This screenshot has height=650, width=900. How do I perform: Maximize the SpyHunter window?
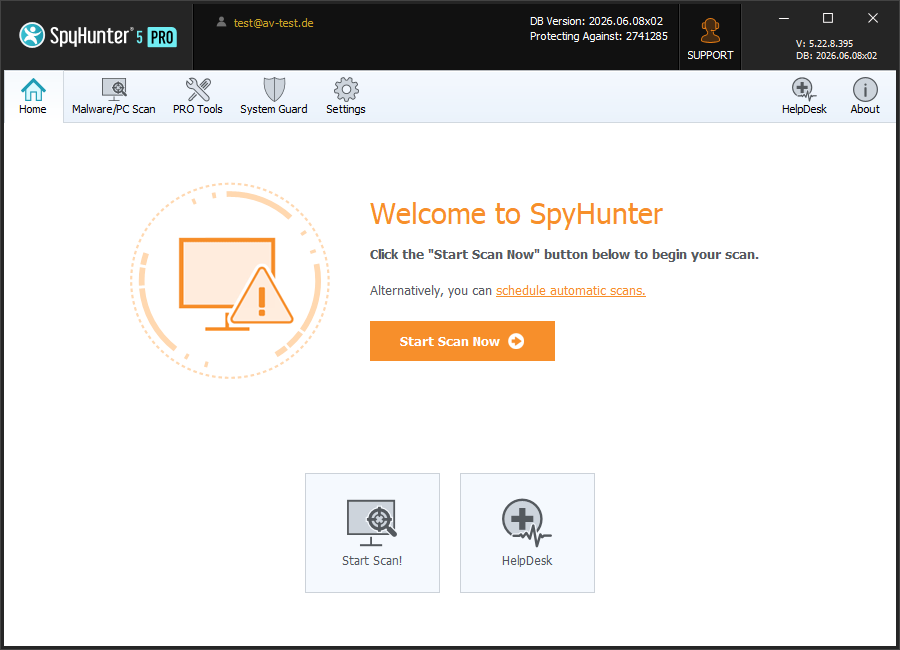click(x=828, y=18)
